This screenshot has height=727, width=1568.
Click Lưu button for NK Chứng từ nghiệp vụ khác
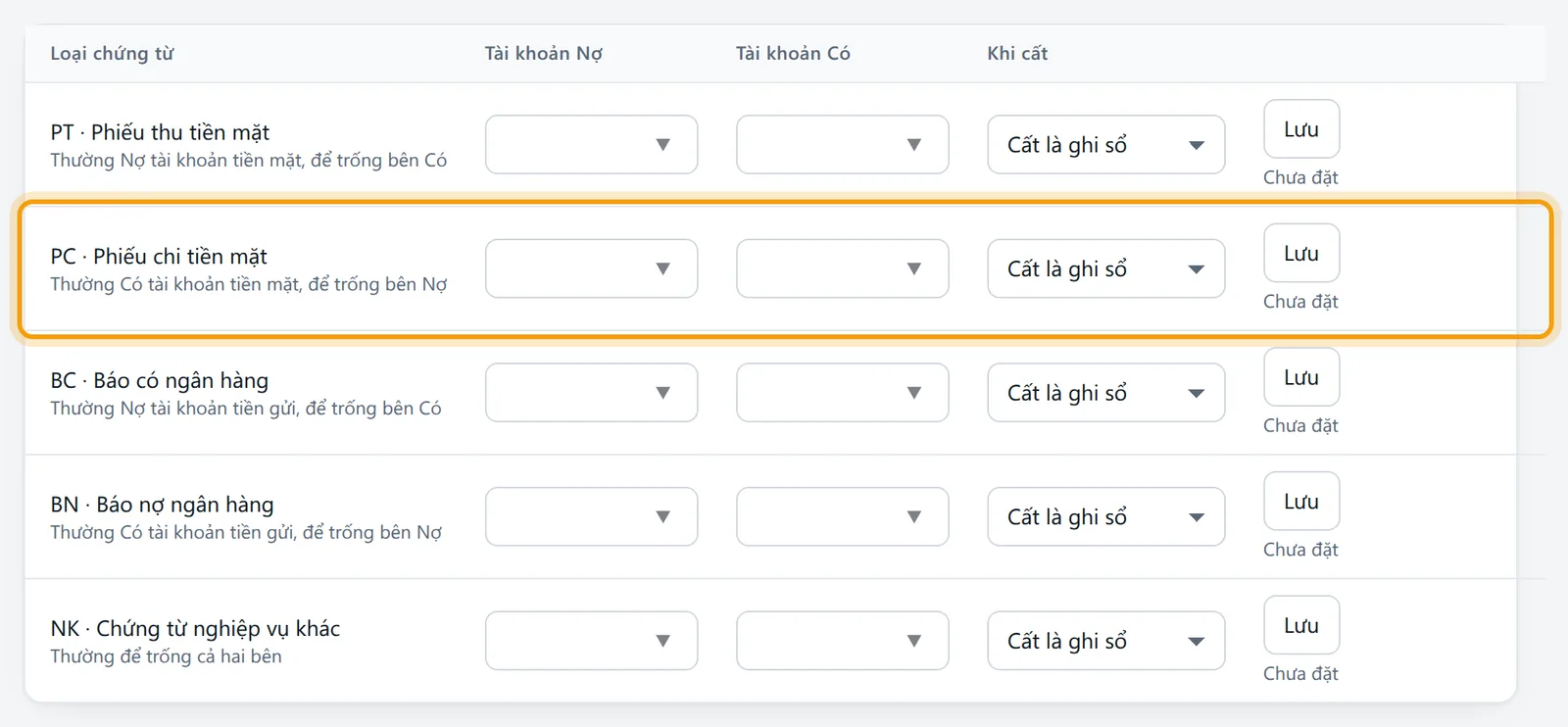tap(1300, 625)
